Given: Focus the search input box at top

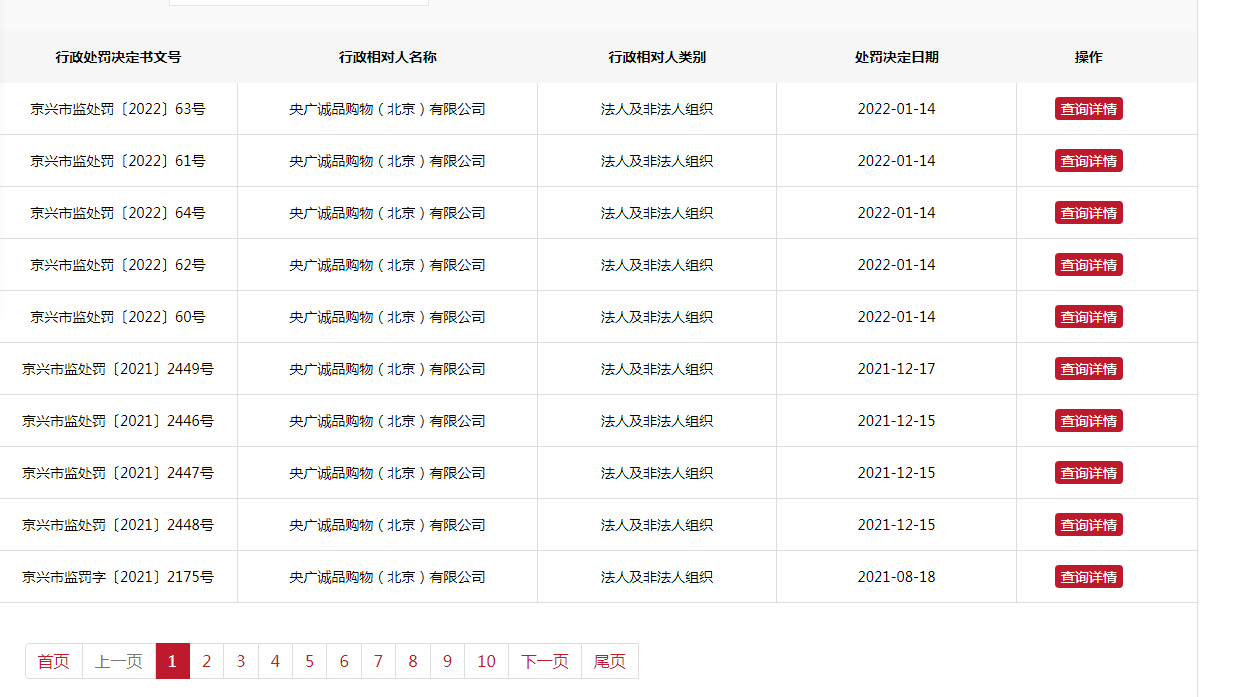Looking at the screenshot, I should coord(299,2).
